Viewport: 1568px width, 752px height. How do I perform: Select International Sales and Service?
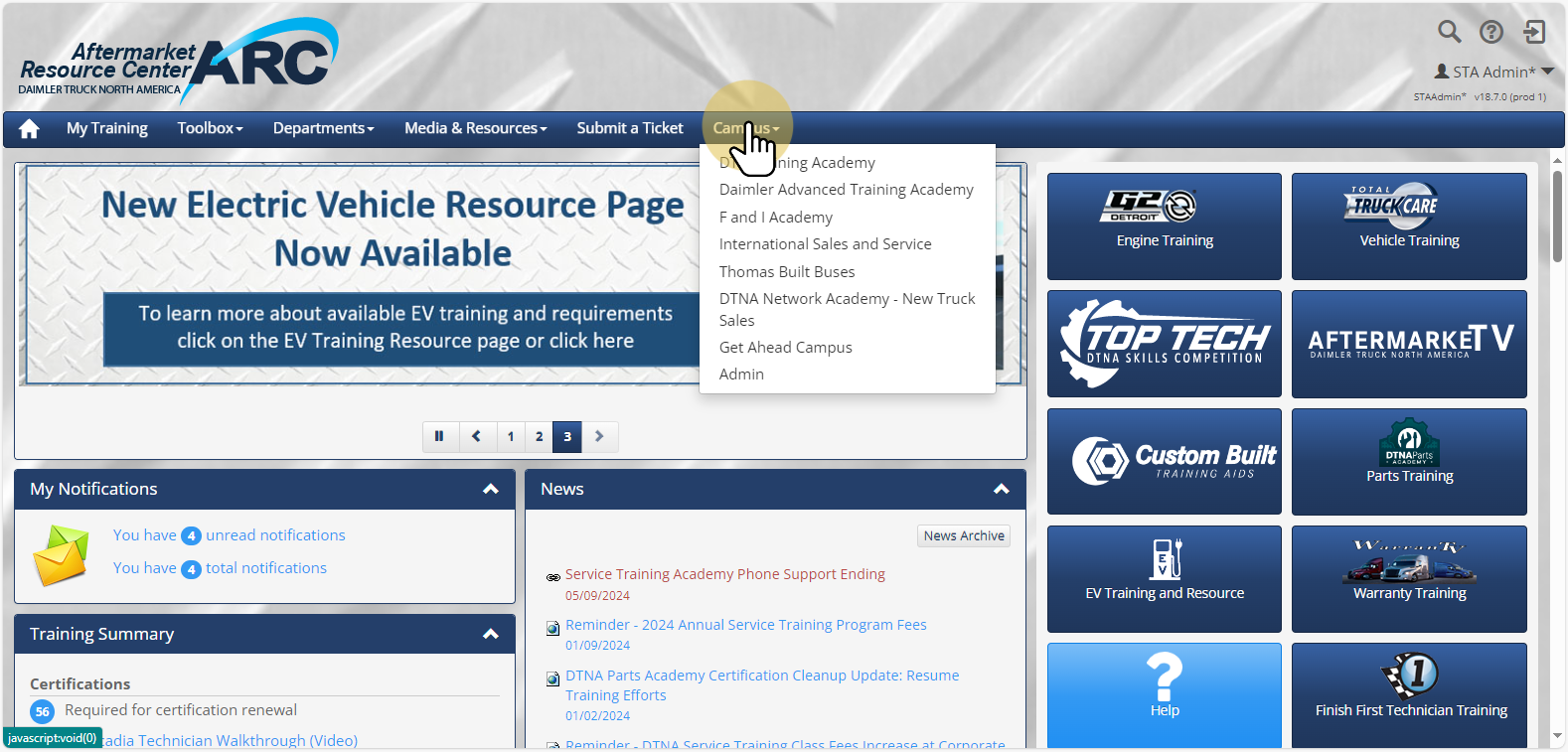pos(826,244)
